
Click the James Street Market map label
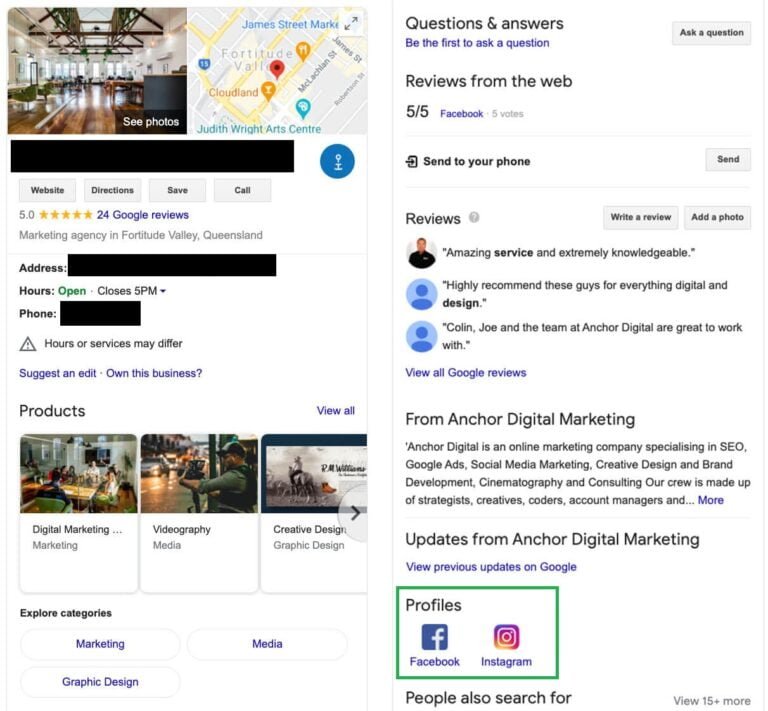[290, 24]
